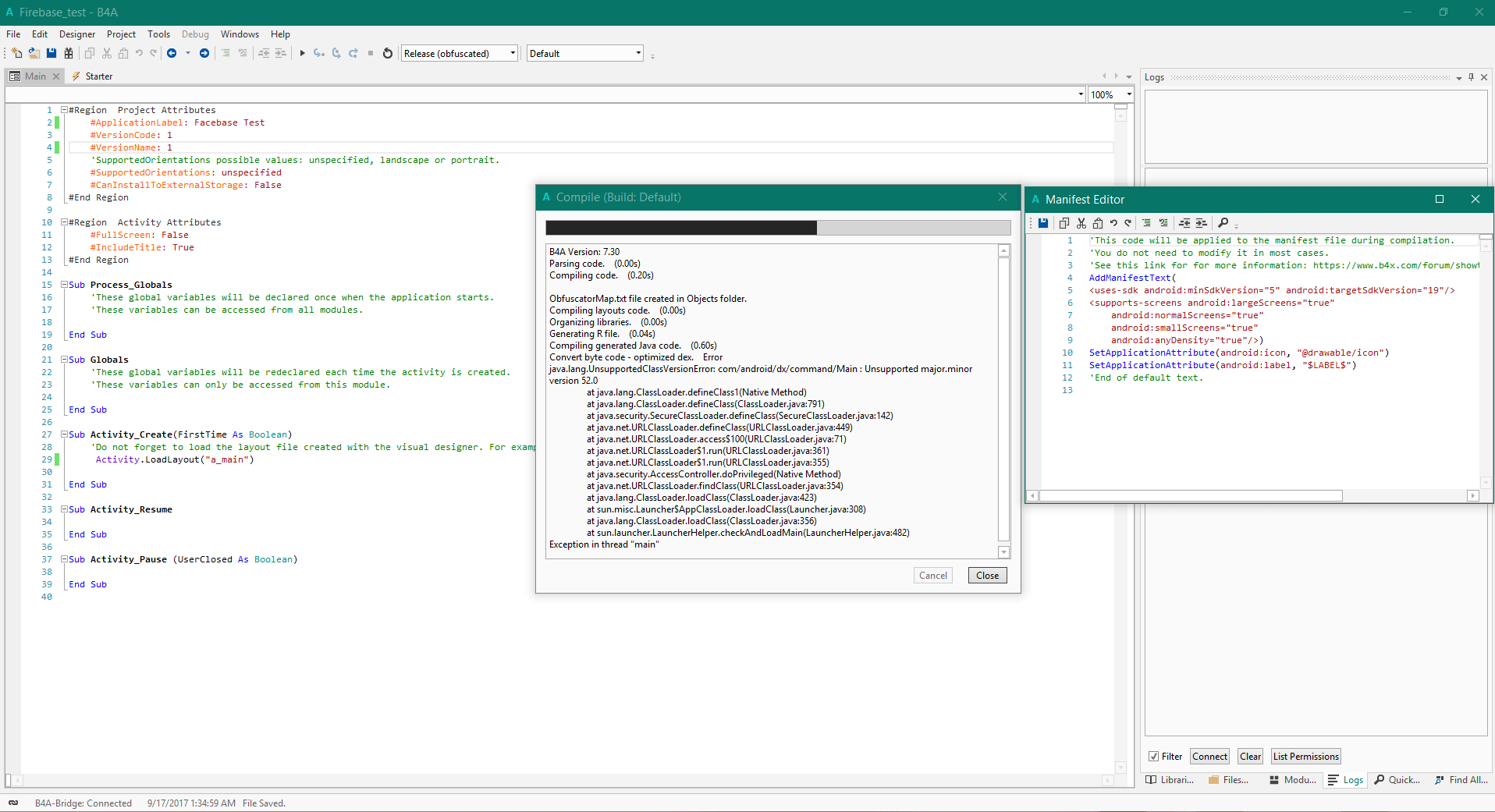Collapse the Project Attributes region
1495x812 pixels.
(x=64, y=110)
